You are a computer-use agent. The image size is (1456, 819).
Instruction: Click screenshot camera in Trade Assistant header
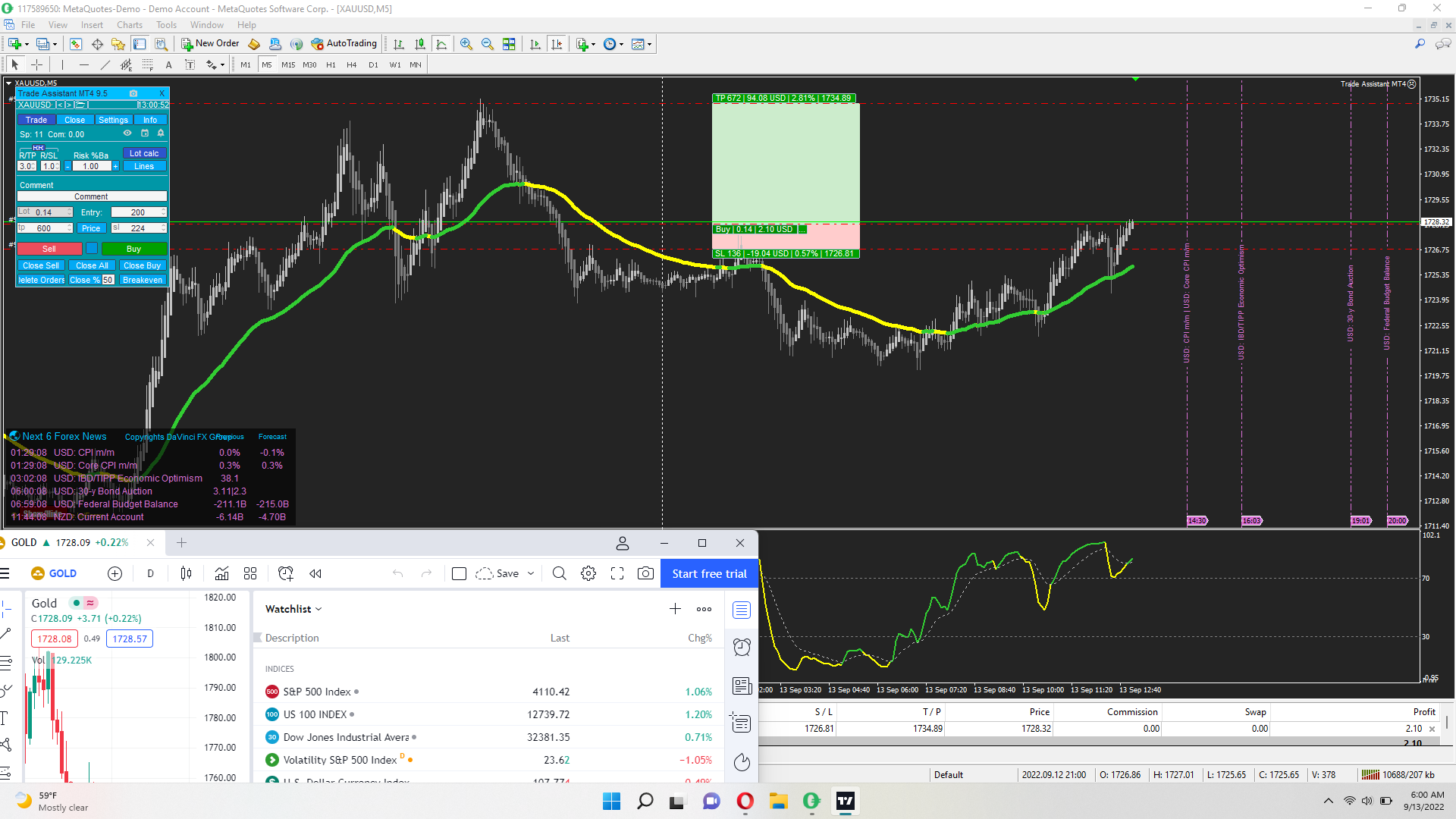point(133,93)
